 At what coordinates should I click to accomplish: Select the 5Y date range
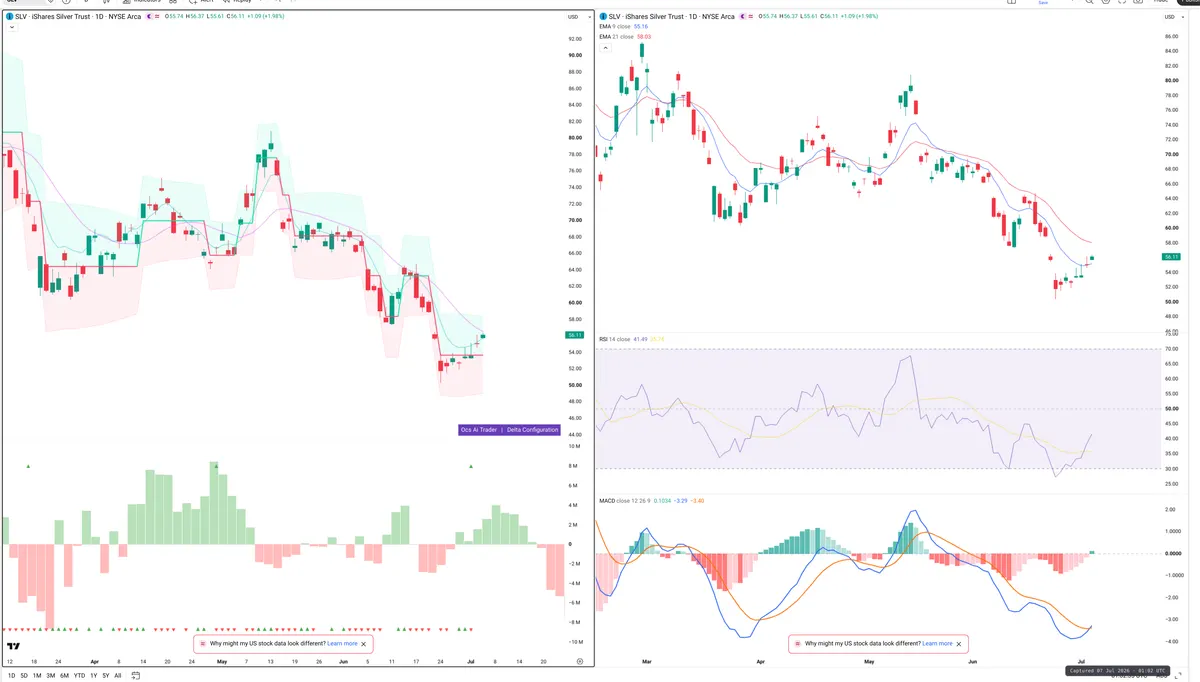(106, 676)
